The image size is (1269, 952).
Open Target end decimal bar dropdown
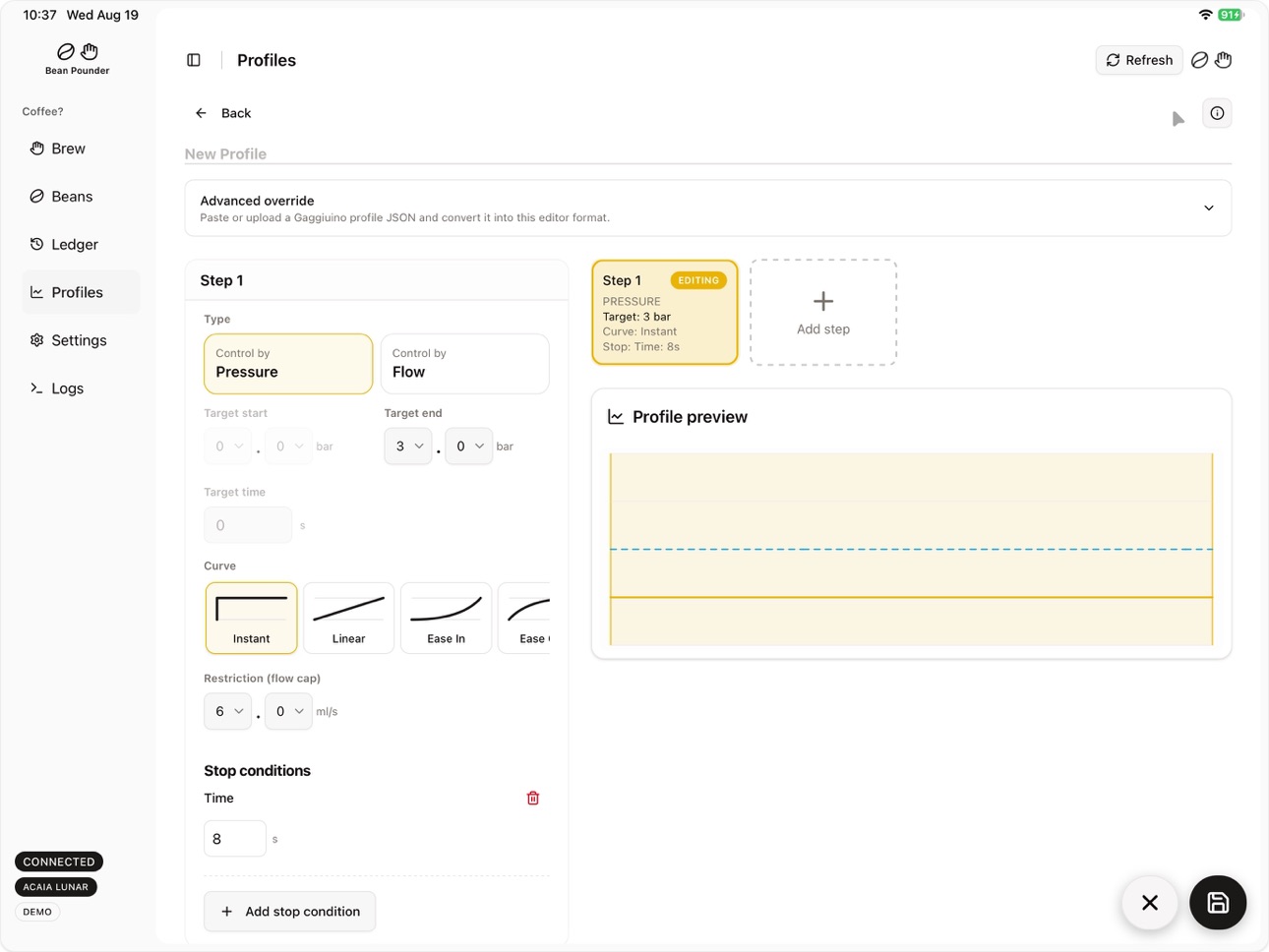click(x=469, y=446)
